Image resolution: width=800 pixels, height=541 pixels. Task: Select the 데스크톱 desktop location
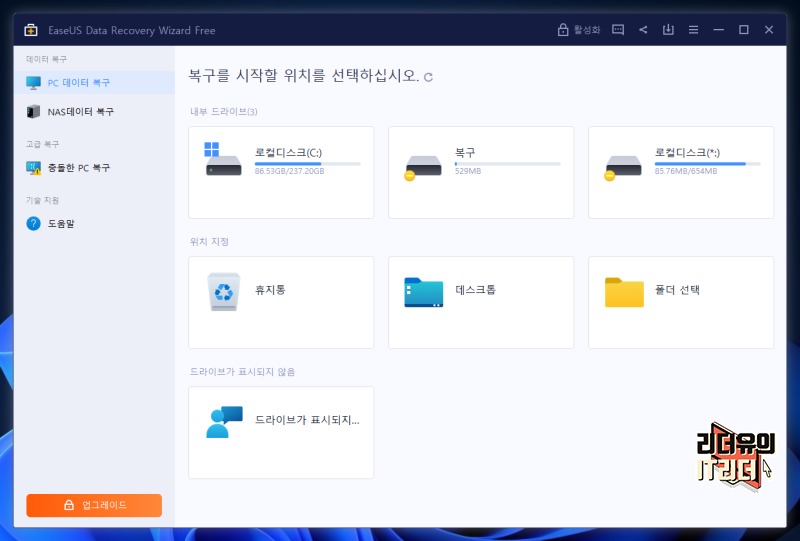coord(481,303)
